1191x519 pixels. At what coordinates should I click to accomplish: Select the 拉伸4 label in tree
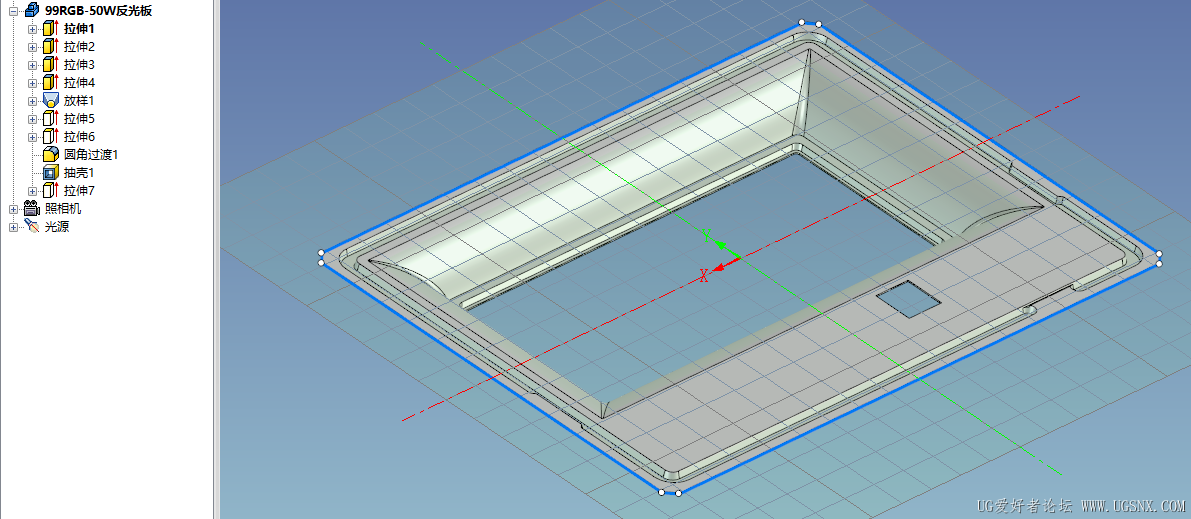tap(79, 82)
